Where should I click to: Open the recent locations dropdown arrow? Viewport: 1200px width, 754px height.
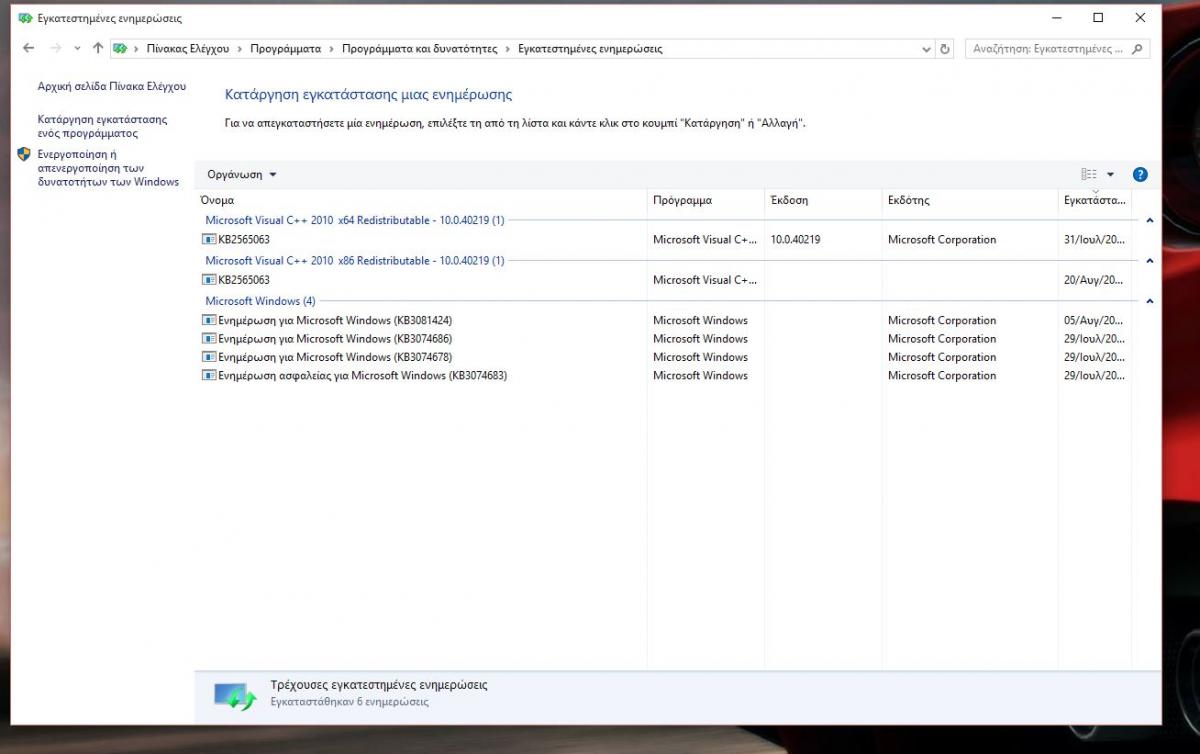tap(77, 48)
